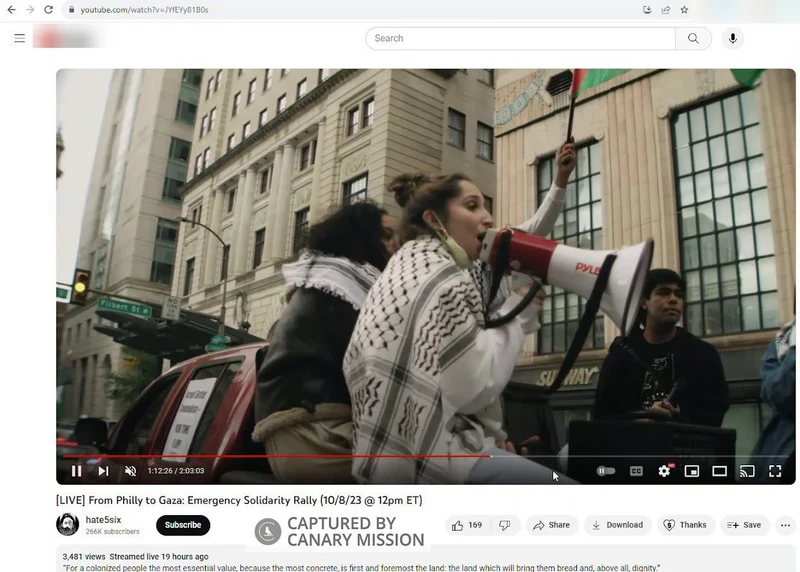Screen dimensions: 800x572
Task: Click the Search input field
Action: 520,38
